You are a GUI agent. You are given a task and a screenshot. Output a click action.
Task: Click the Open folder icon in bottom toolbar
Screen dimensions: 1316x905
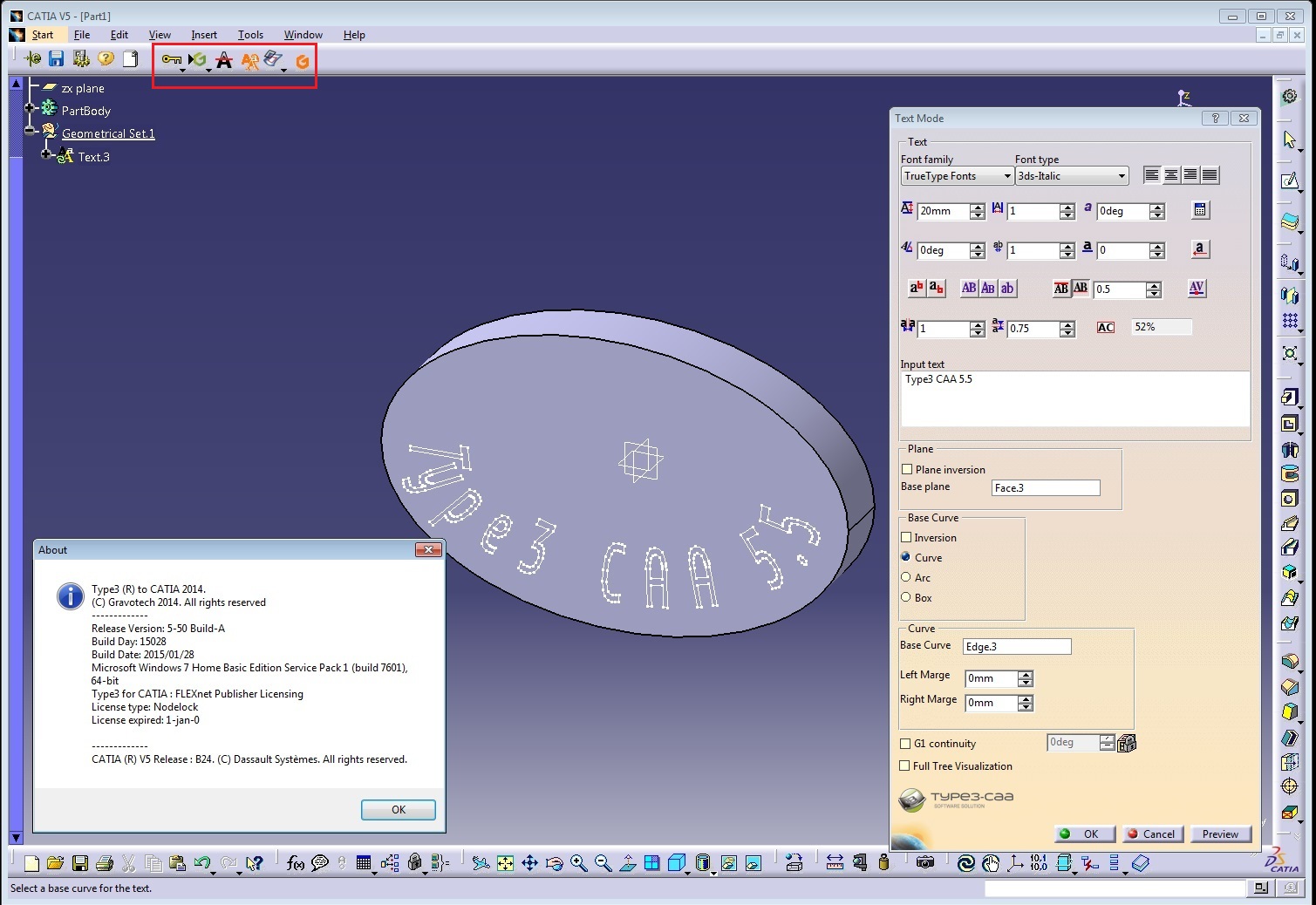(x=56, y=863)
